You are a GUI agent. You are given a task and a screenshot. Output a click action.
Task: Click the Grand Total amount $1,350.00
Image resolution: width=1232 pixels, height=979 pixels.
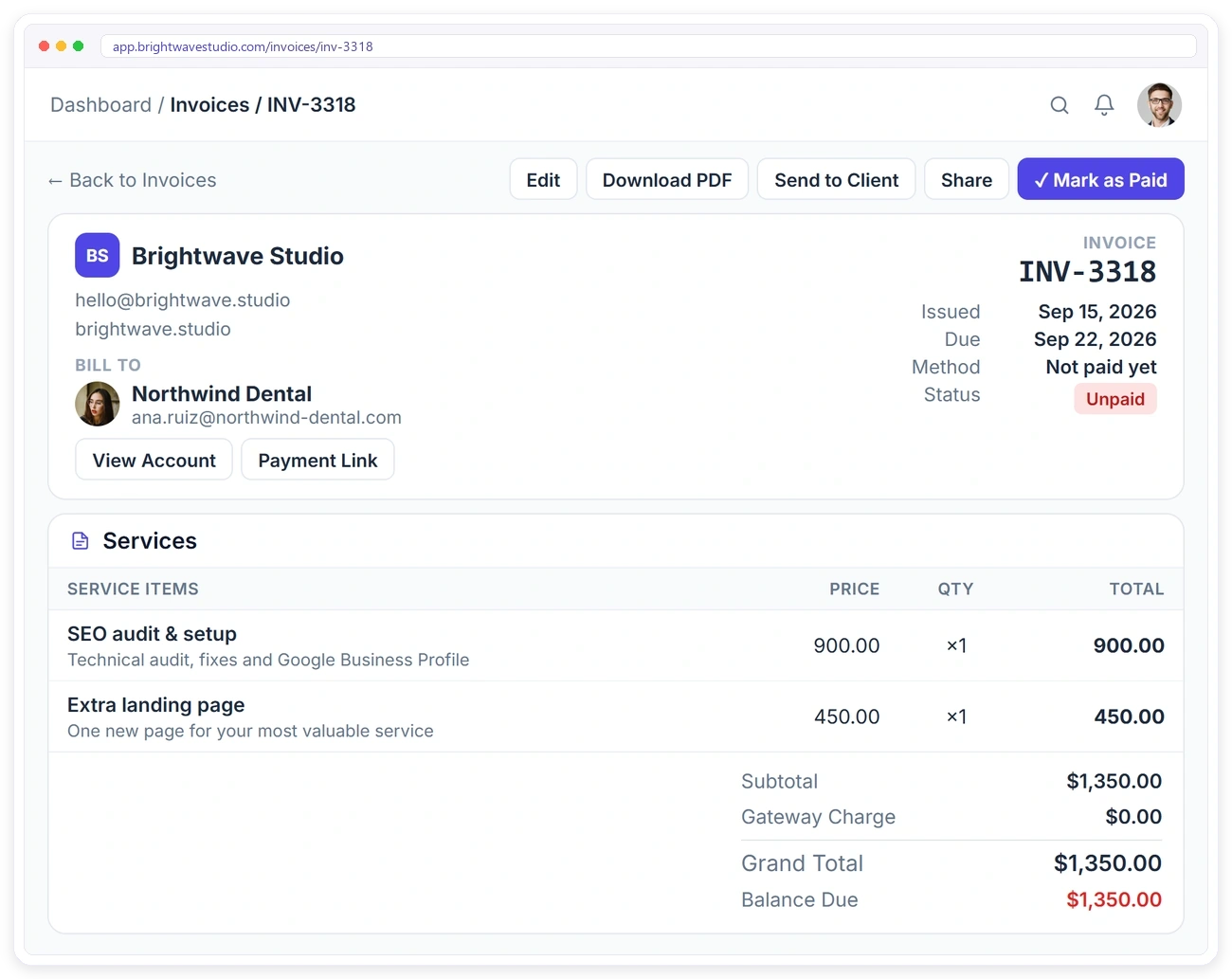coord(1108,863)
